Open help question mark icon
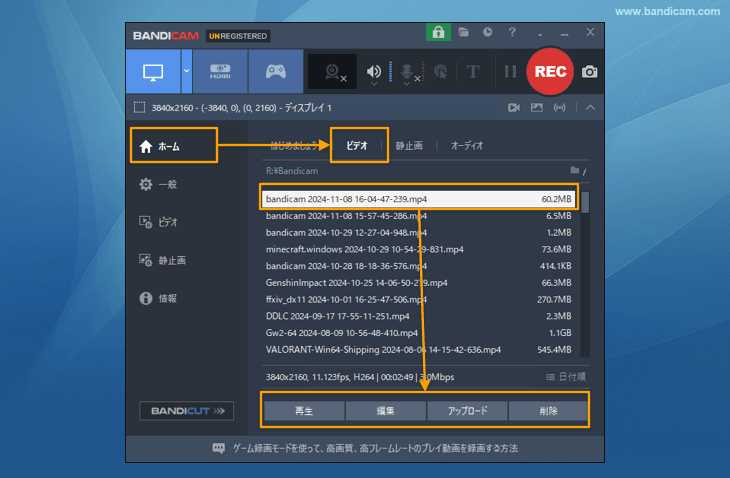Viewport: 730px width, 478px height. tap(512, 32)
